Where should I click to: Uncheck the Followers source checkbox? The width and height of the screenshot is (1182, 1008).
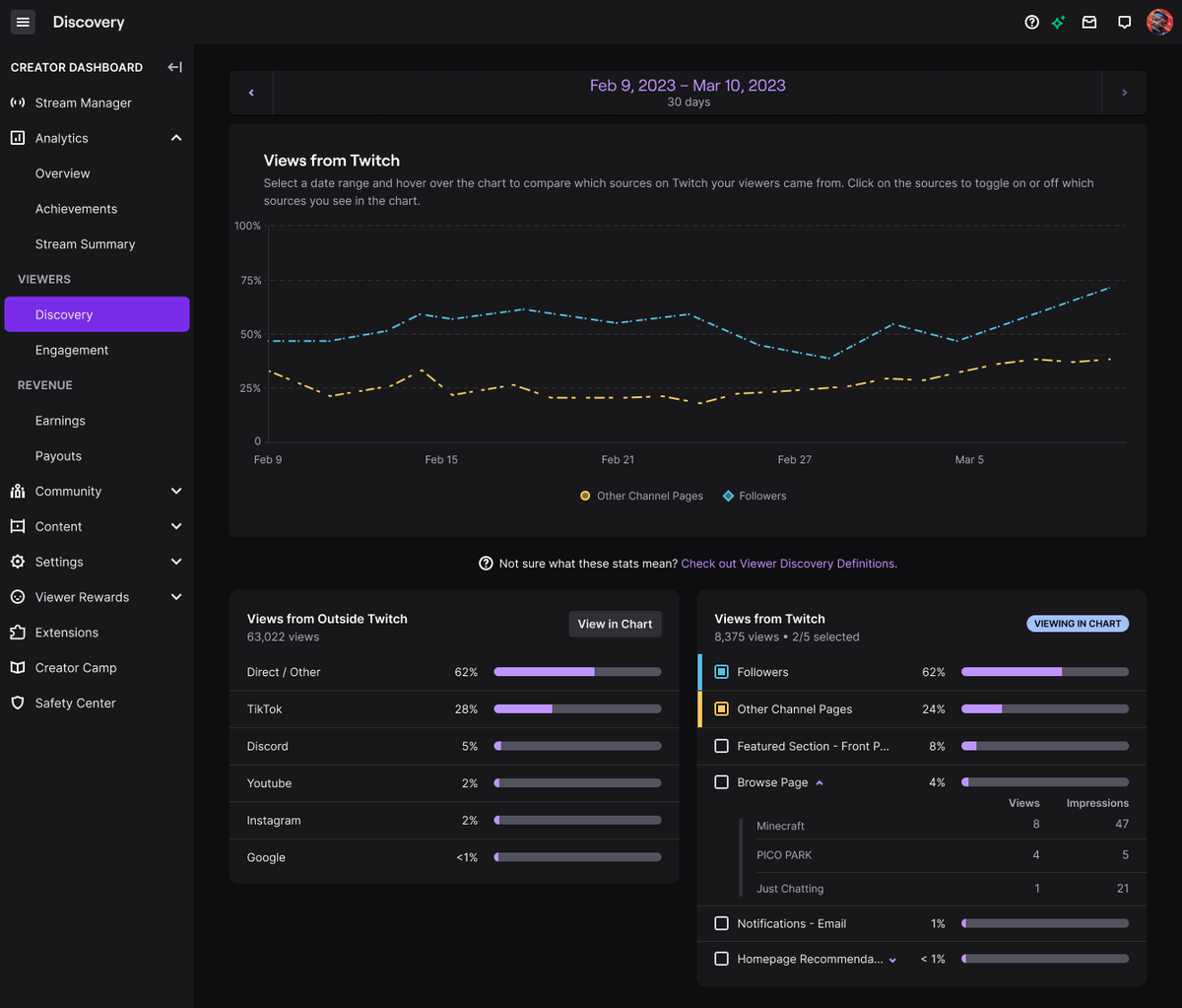coord(721,671)
